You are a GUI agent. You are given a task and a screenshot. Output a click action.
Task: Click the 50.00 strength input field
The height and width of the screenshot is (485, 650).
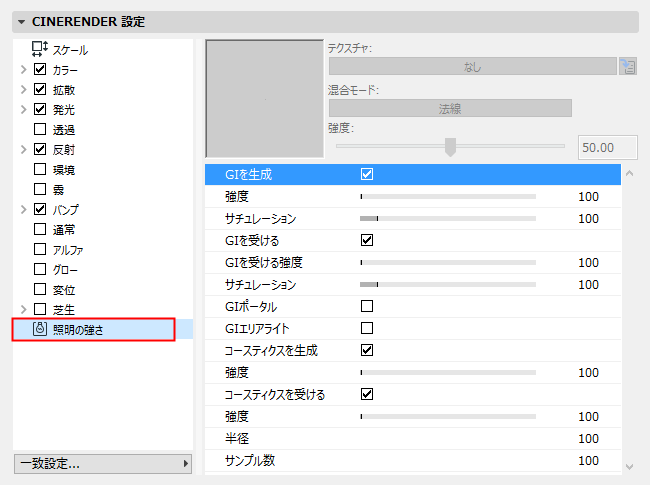(607, 148)
